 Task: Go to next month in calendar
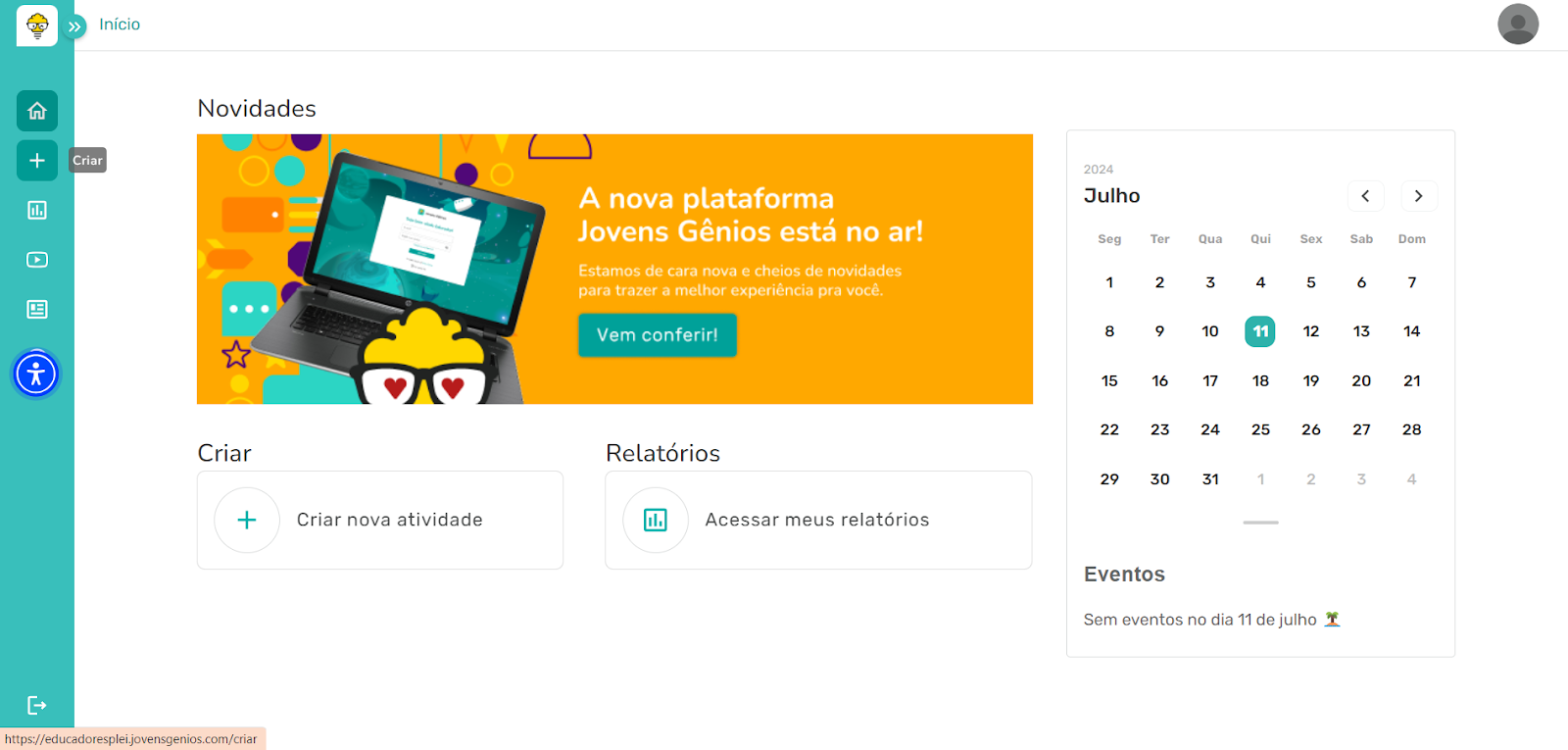(x=1418, y=196)
